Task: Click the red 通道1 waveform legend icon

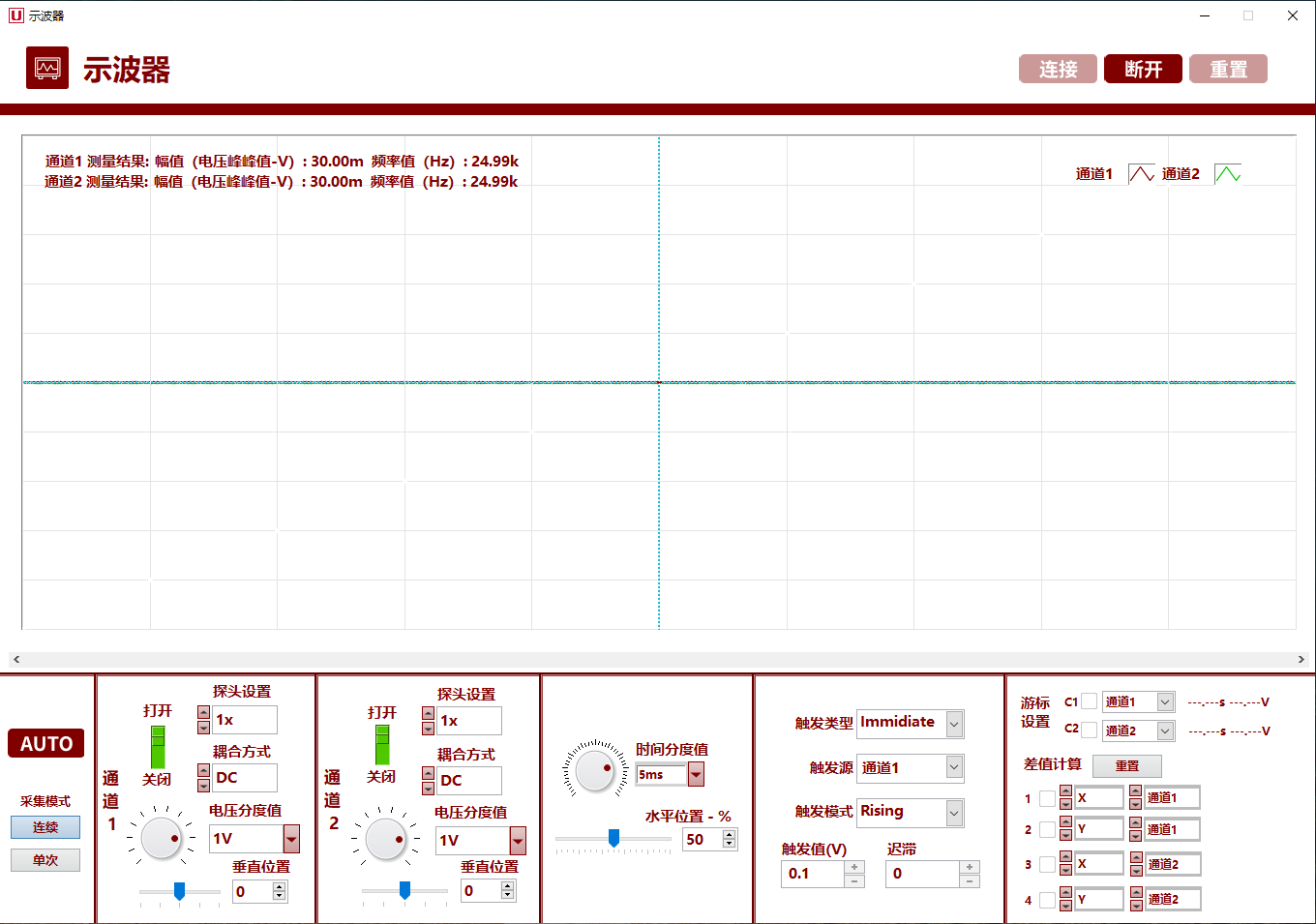Action: click(1142, 174)
